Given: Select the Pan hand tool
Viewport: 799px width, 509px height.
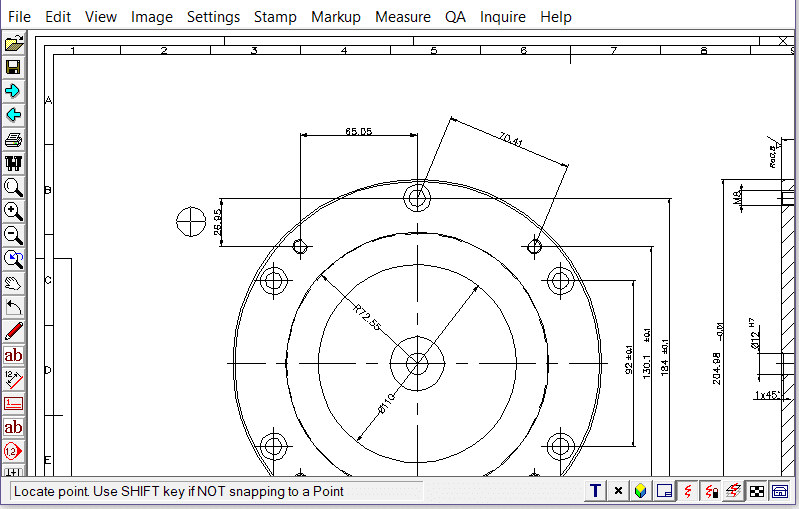Looking at the screenshot, I should point(13,283).
